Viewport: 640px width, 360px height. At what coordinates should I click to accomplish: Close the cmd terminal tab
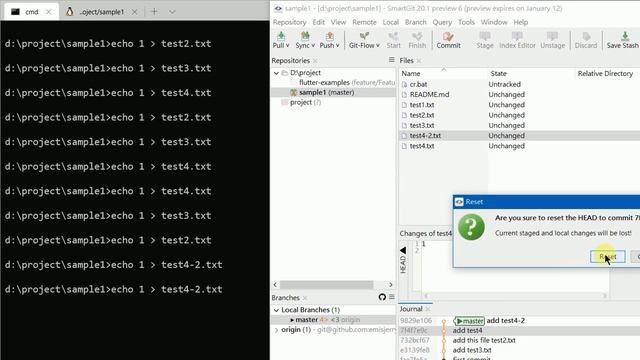tap(49, 12)
